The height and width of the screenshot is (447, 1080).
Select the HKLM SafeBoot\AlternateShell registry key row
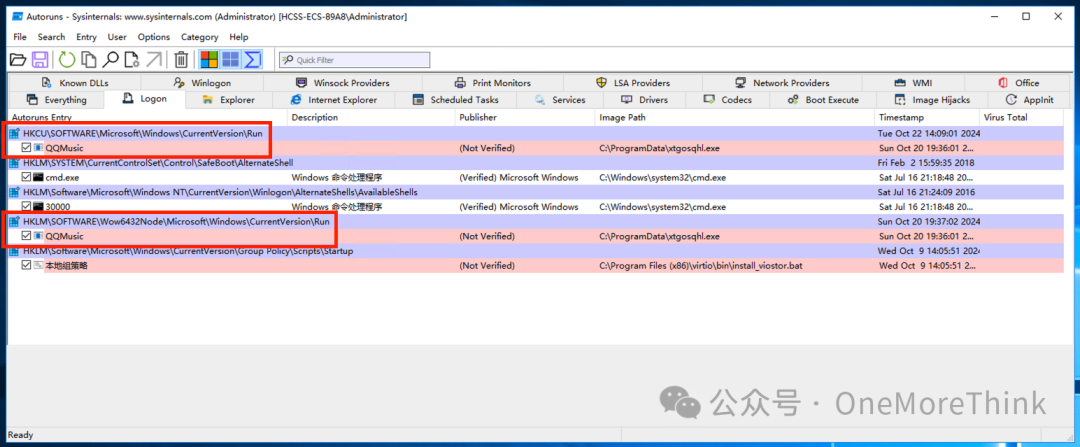click(536, 163)
